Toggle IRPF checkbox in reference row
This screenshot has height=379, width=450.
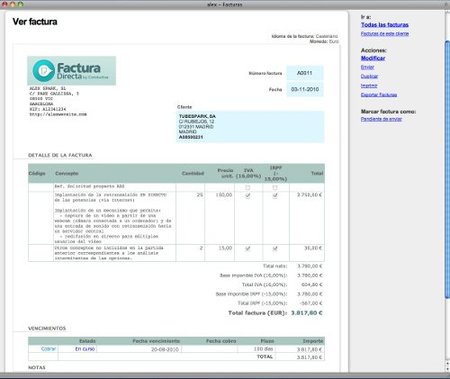point(275,188)
